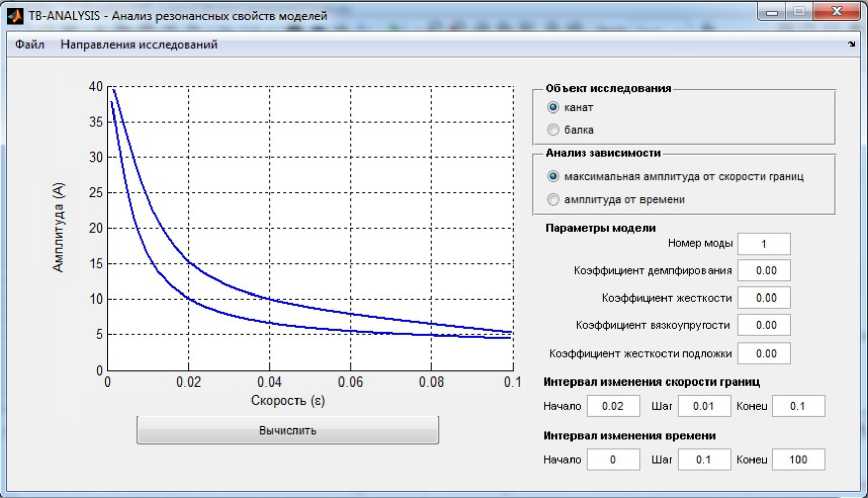This screenshot has height=498, width=868.
Task: Open the Направления исследований menu
Action: pos(139,45)
